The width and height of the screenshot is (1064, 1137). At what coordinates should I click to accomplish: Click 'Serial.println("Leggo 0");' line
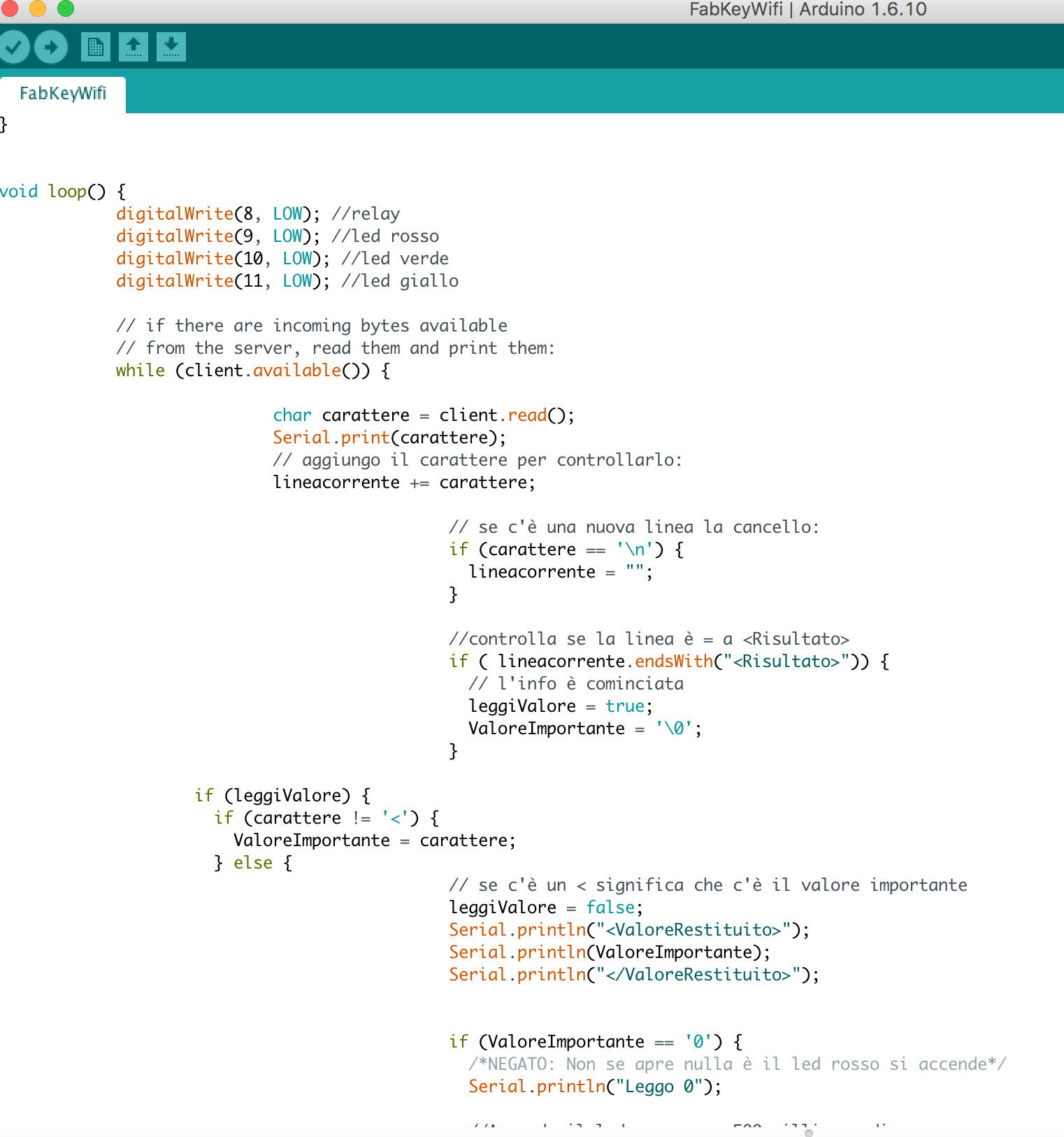click(595, 1087)
